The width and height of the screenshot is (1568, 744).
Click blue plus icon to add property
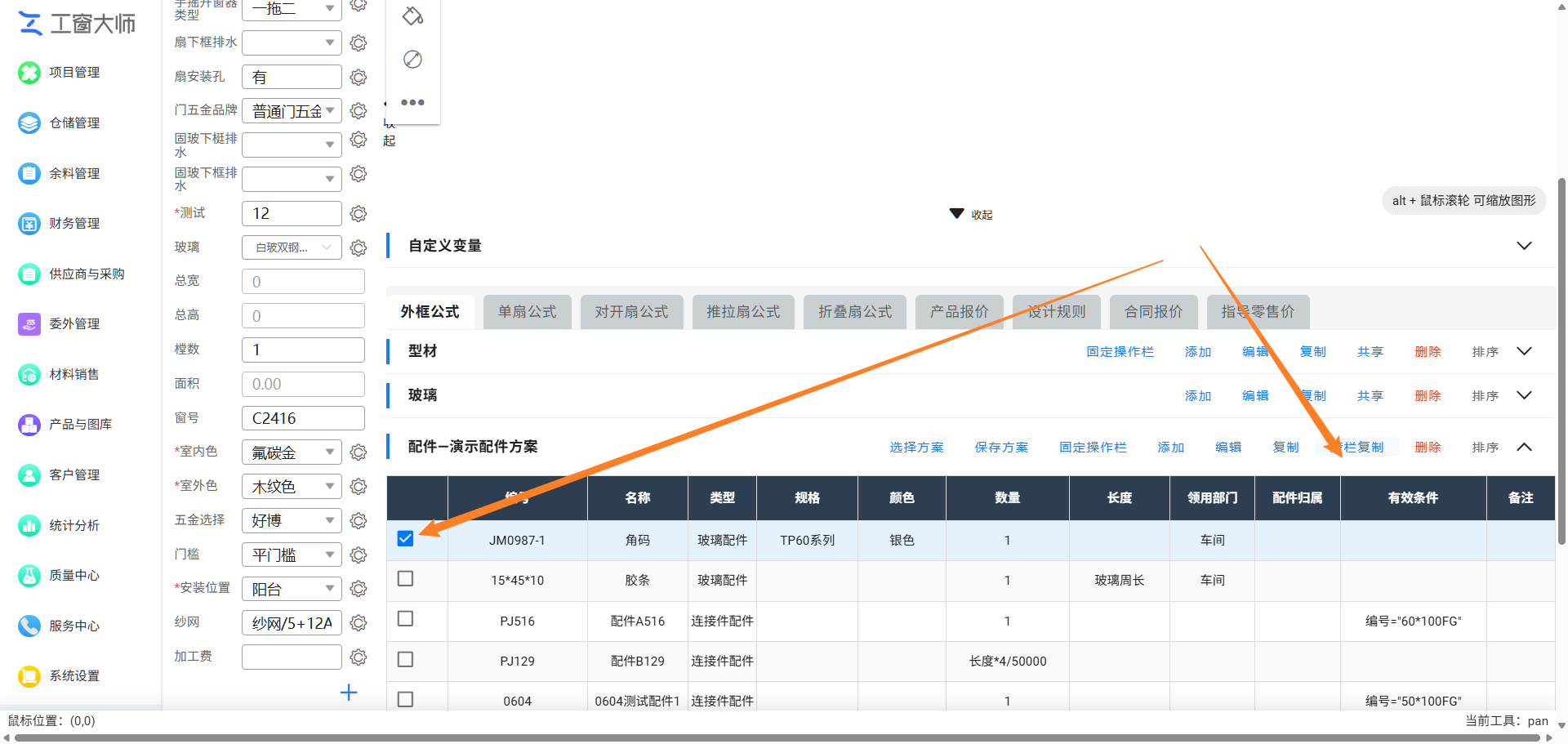click(349, 693)
